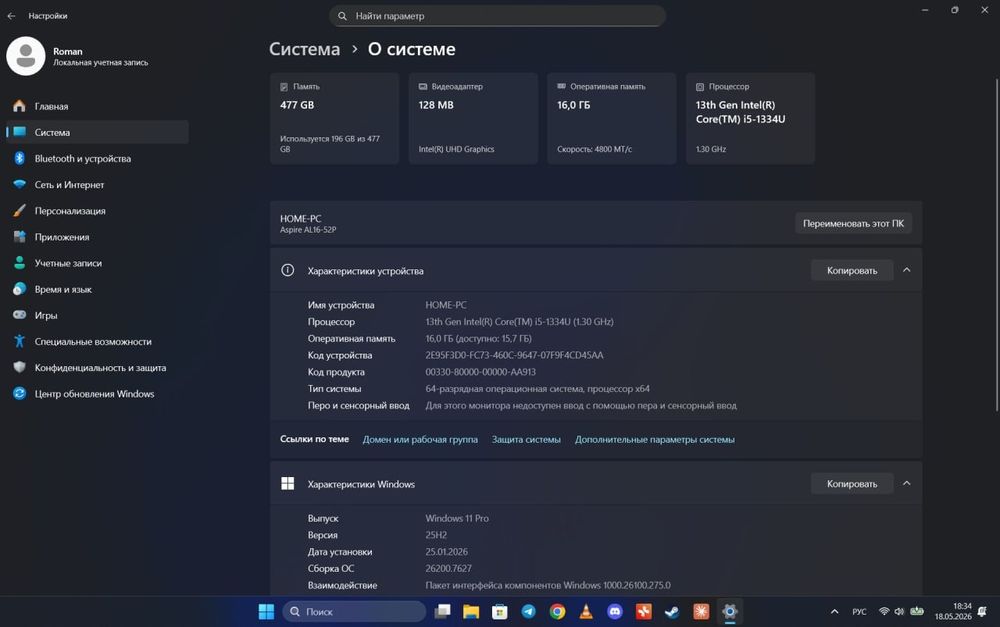
Task: Launch Telegram from the taskbar
Action: point(528,612)
